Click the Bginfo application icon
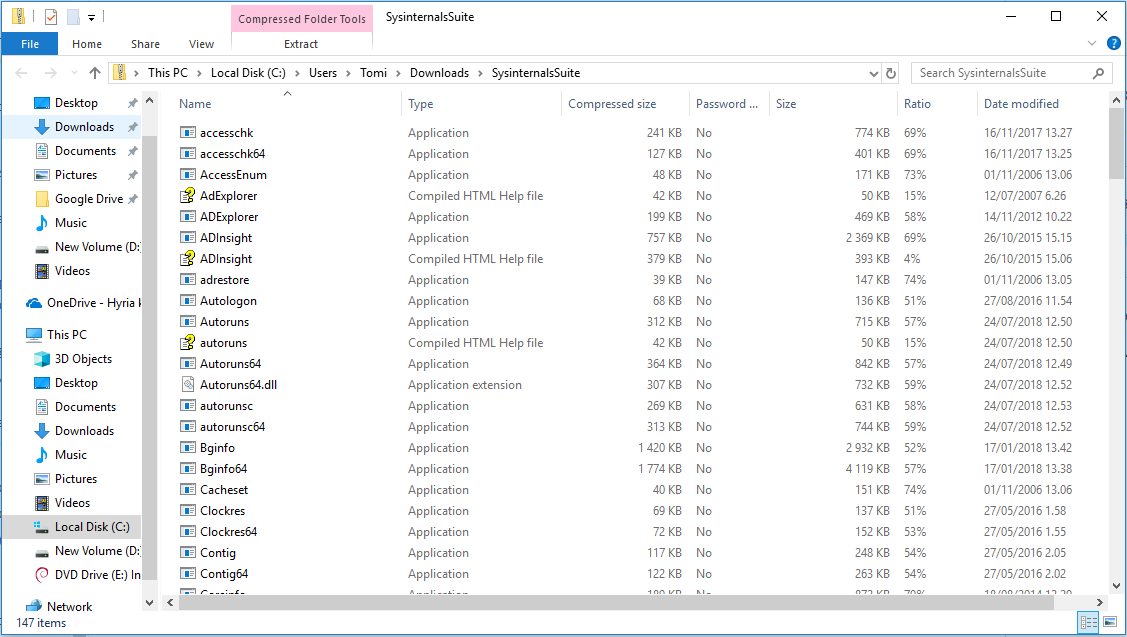The height and width of the screenshot is (637, 1127). click(188, 448)
